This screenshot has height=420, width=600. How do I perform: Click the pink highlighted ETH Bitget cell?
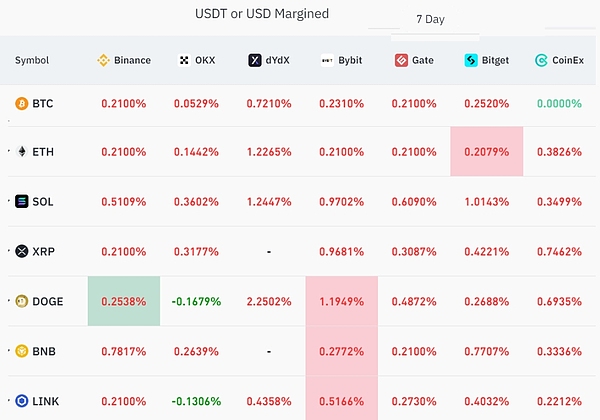(487, 152)
